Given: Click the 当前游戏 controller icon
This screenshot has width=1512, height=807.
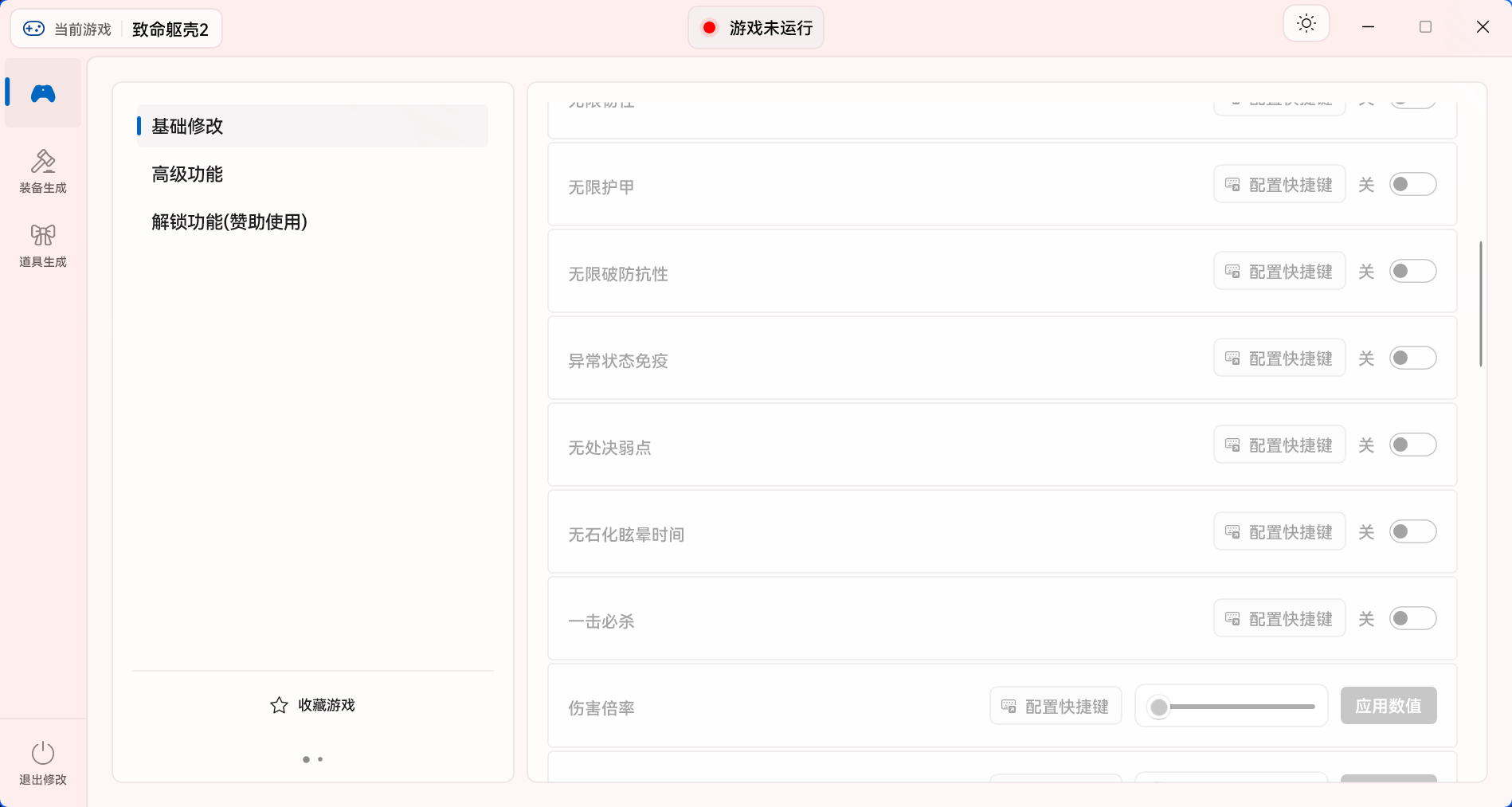Looking at the screenshot, I should tap(33, 29).
